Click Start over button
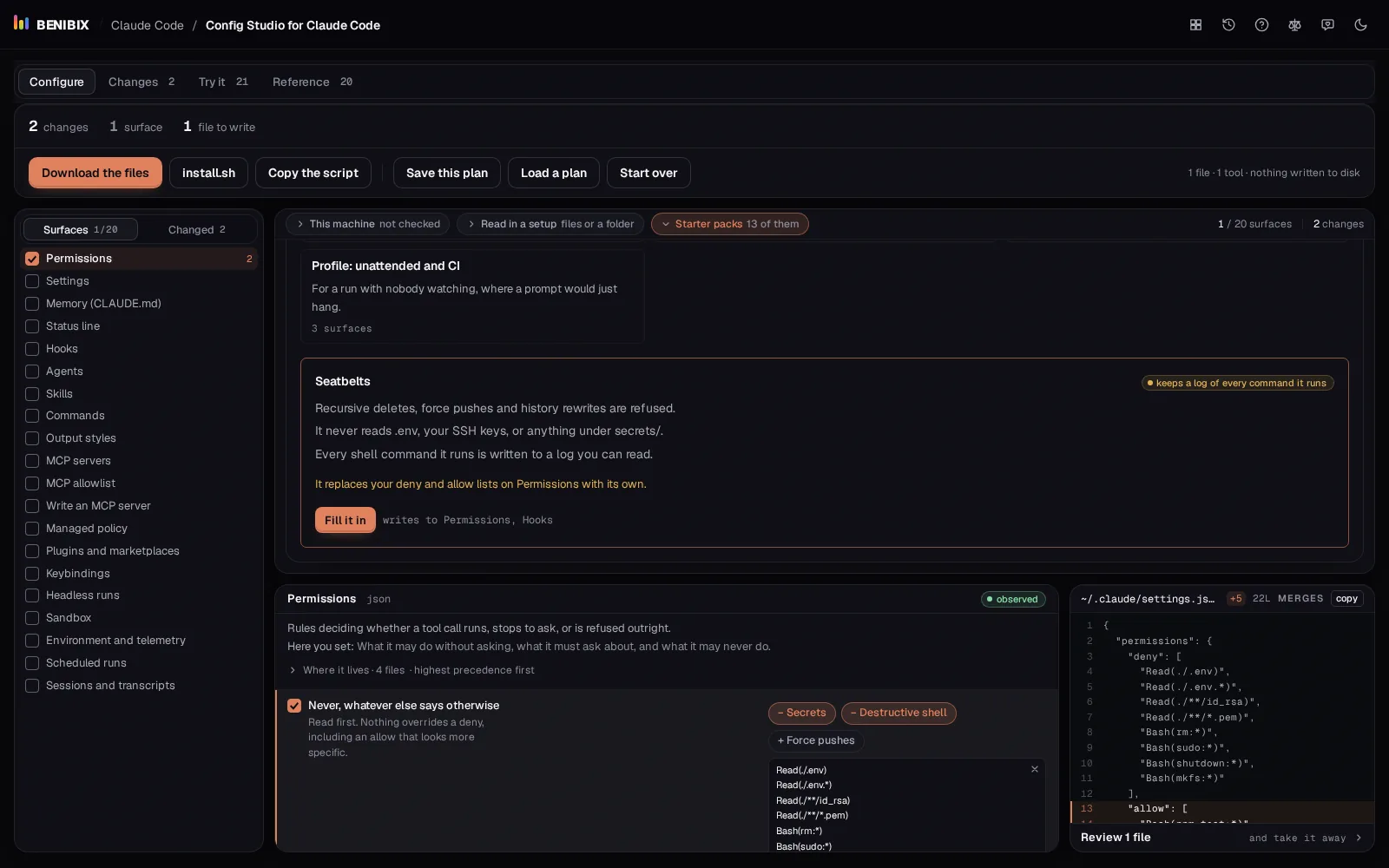The width and height of the screenshot is (1389, 868). (x=648, y=173)
